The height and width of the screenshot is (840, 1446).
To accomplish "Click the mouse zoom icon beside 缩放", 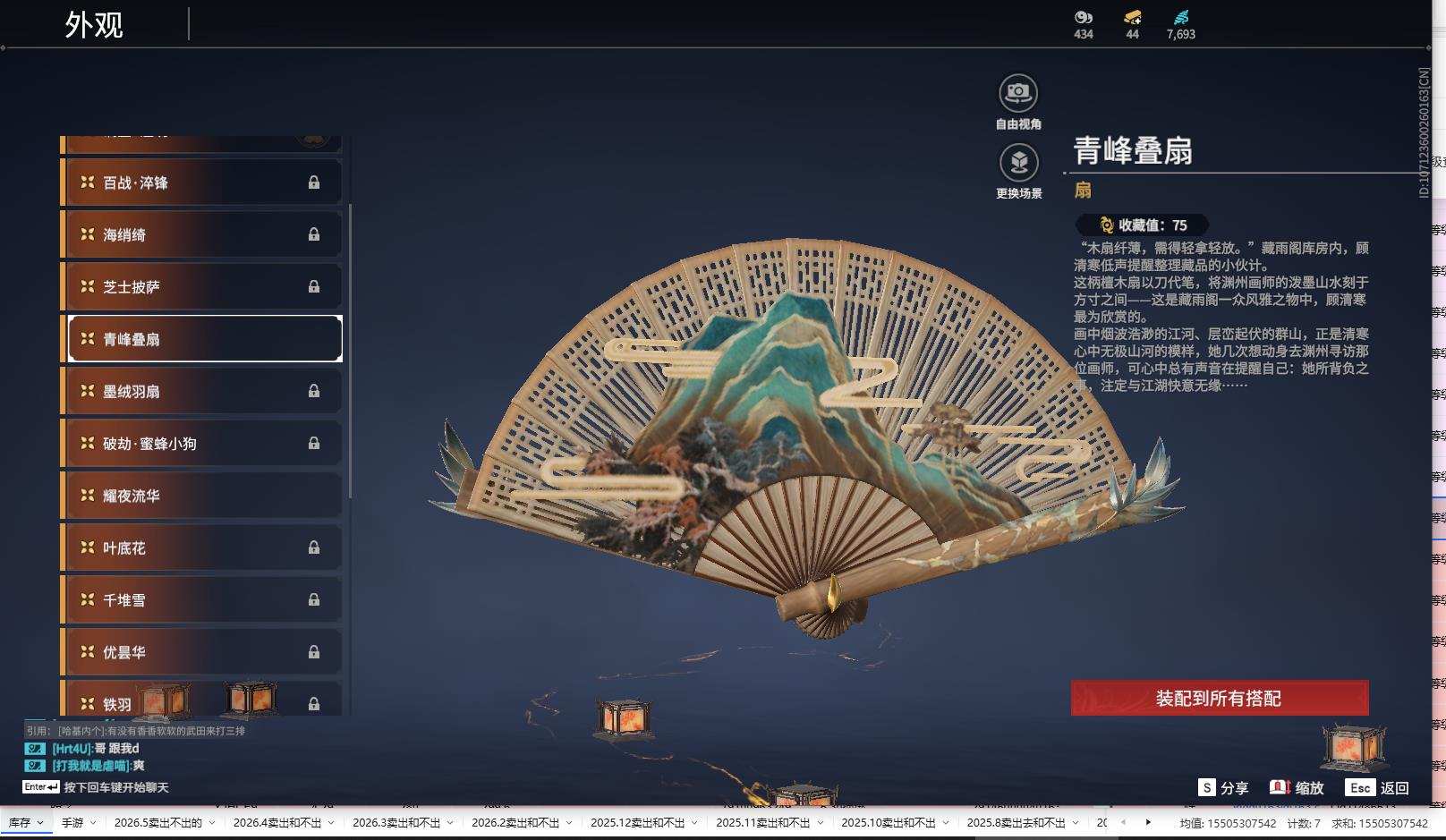I will [1280, 787].
